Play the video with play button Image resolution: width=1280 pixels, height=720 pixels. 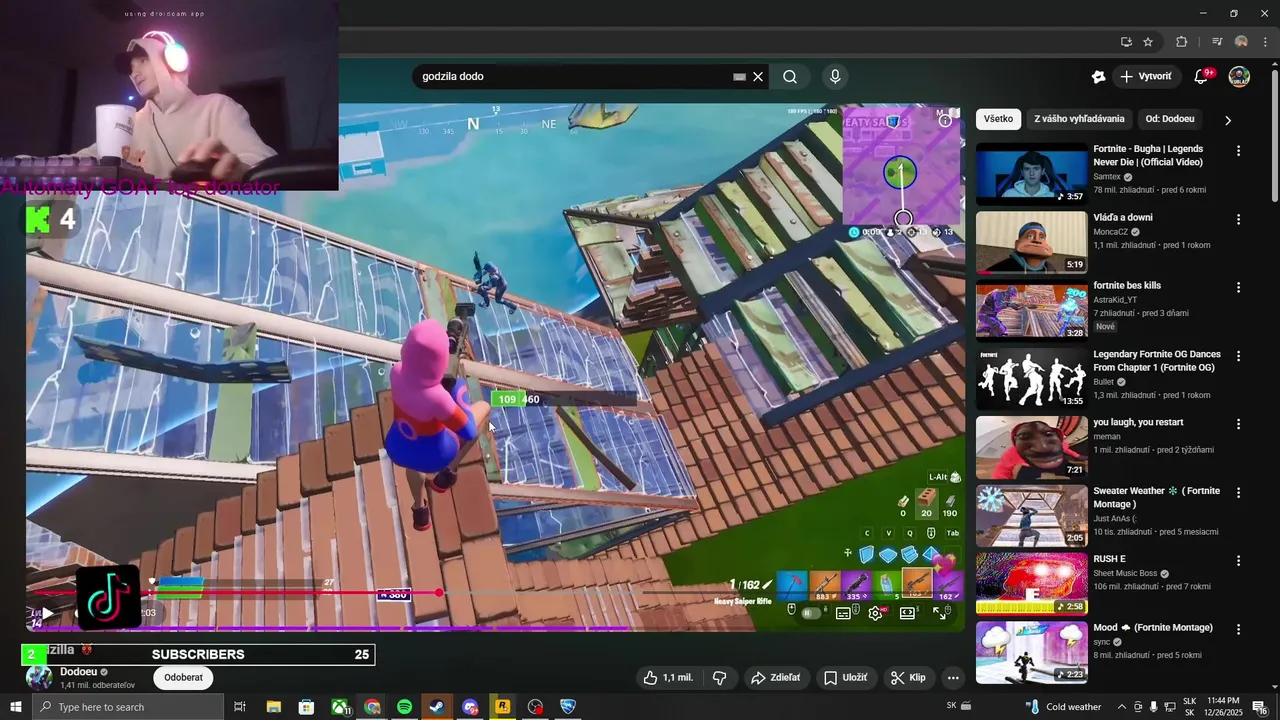point(47,613)
